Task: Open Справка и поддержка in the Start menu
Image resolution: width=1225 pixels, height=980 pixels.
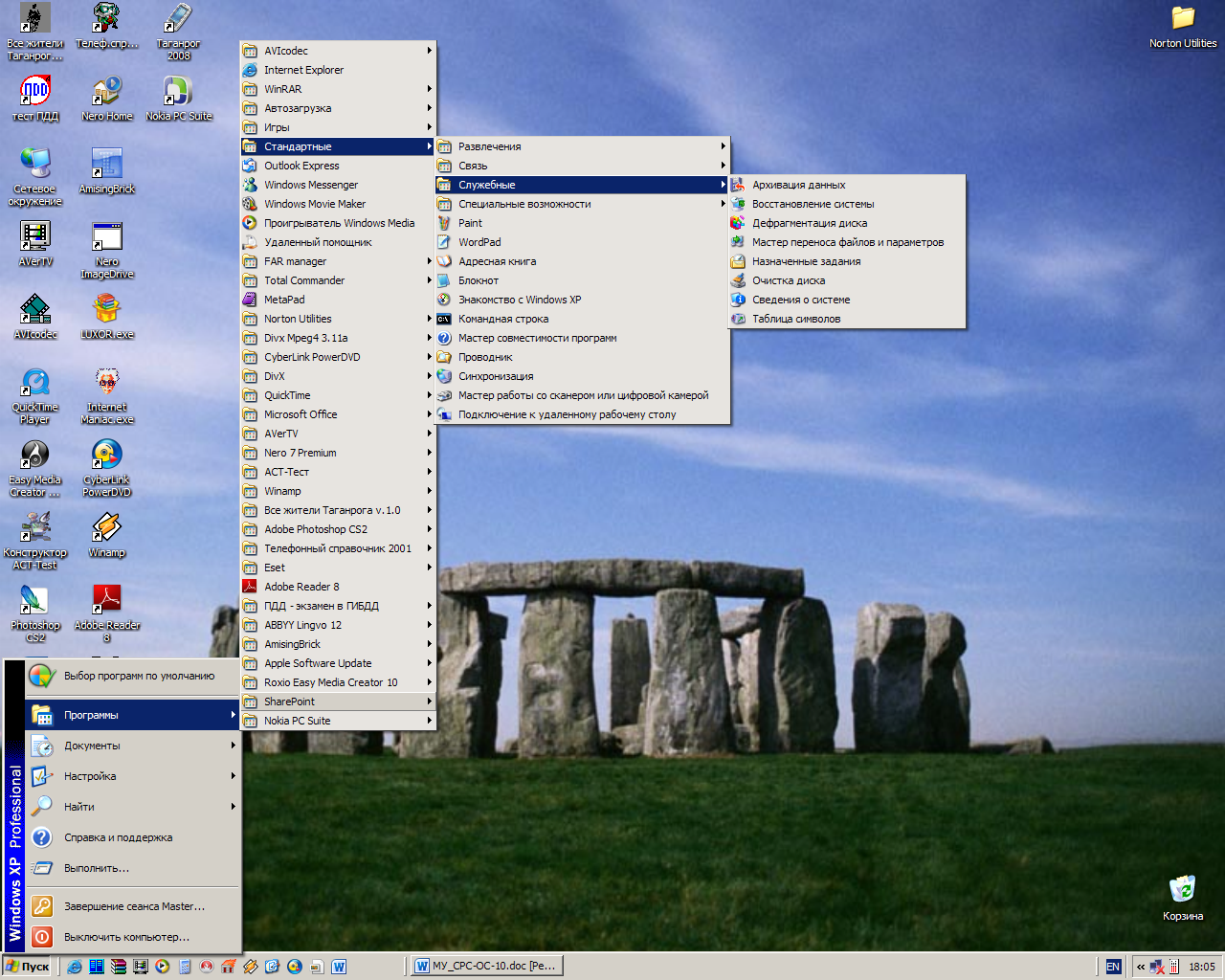Action: [133, 837]
